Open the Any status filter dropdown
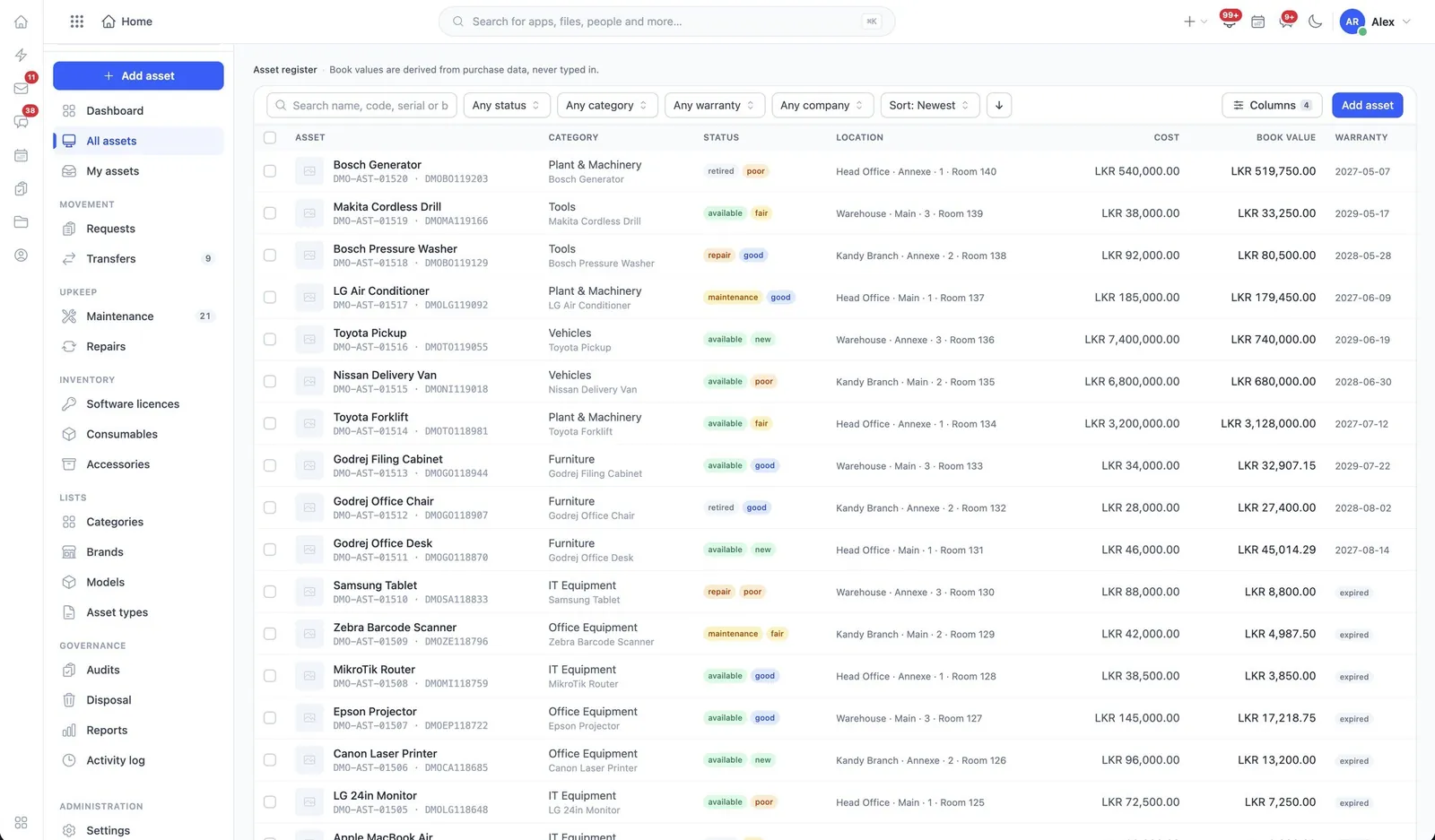This screenshot has height=840, width=1435. [x=507, y=105]
